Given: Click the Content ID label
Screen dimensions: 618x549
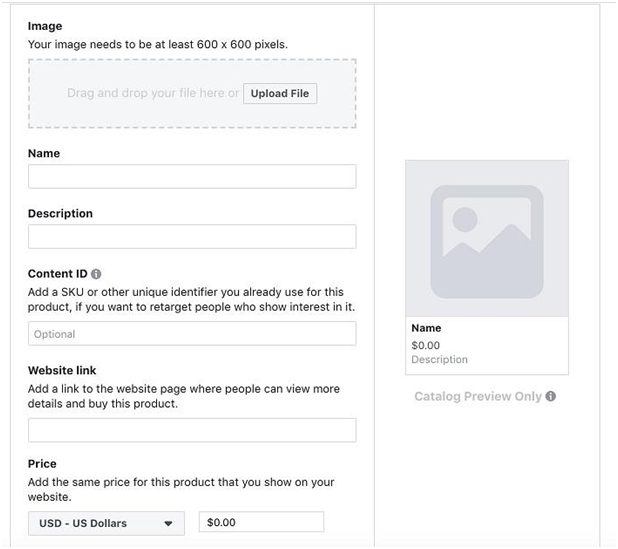Looking at the screenshot, I should coord(57,274).
